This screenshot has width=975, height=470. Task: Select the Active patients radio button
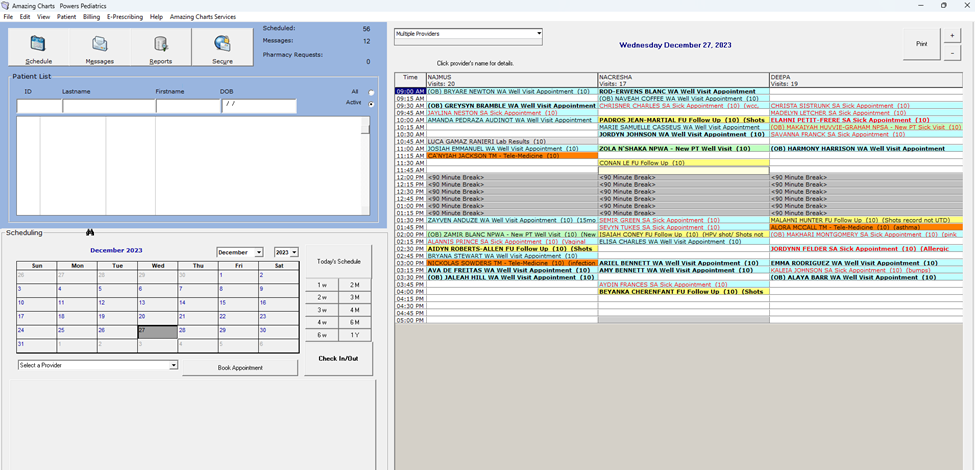[372, 103]
